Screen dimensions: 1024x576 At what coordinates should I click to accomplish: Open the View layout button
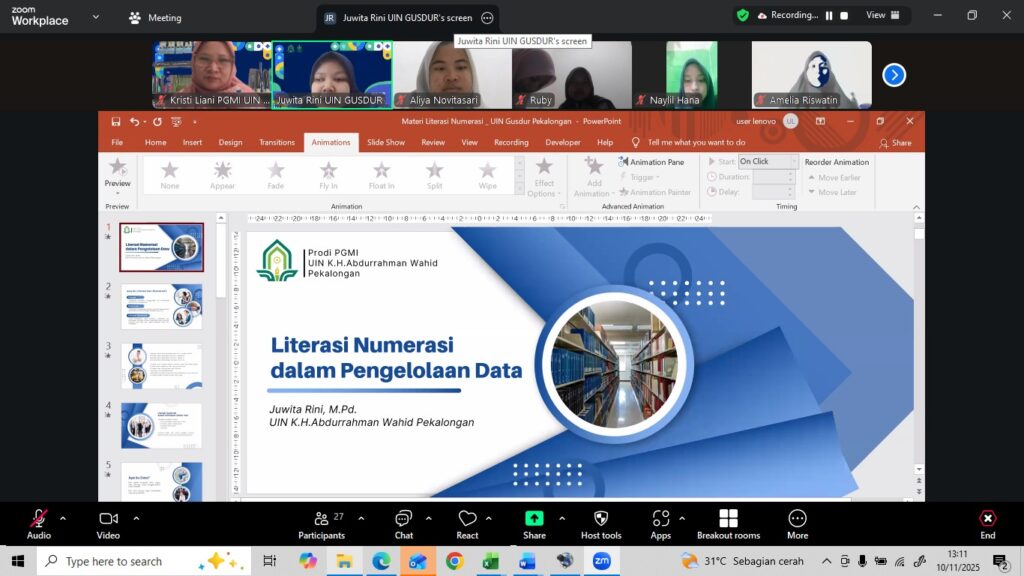point(882,16)
